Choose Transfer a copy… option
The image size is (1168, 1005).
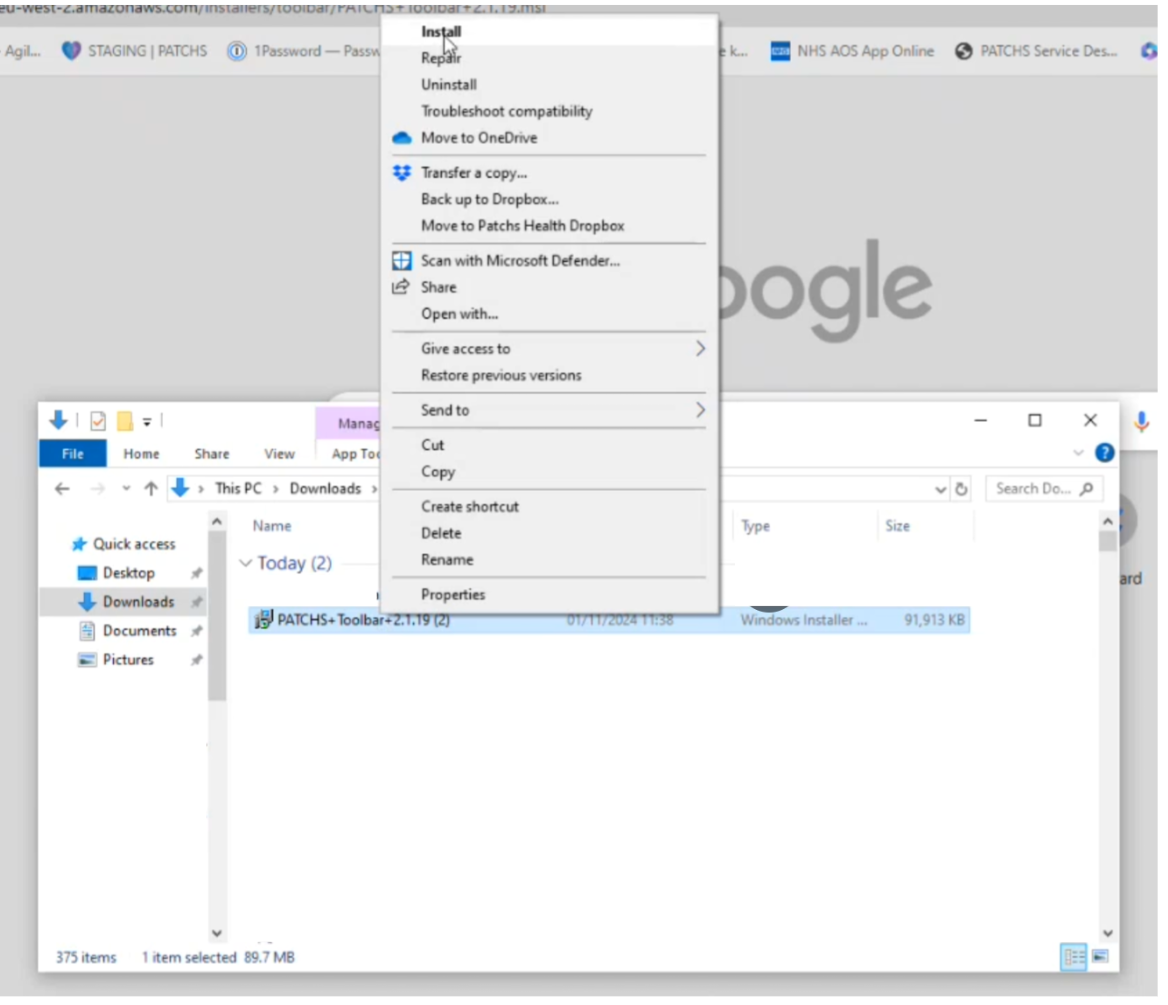(x=474, y=173)
